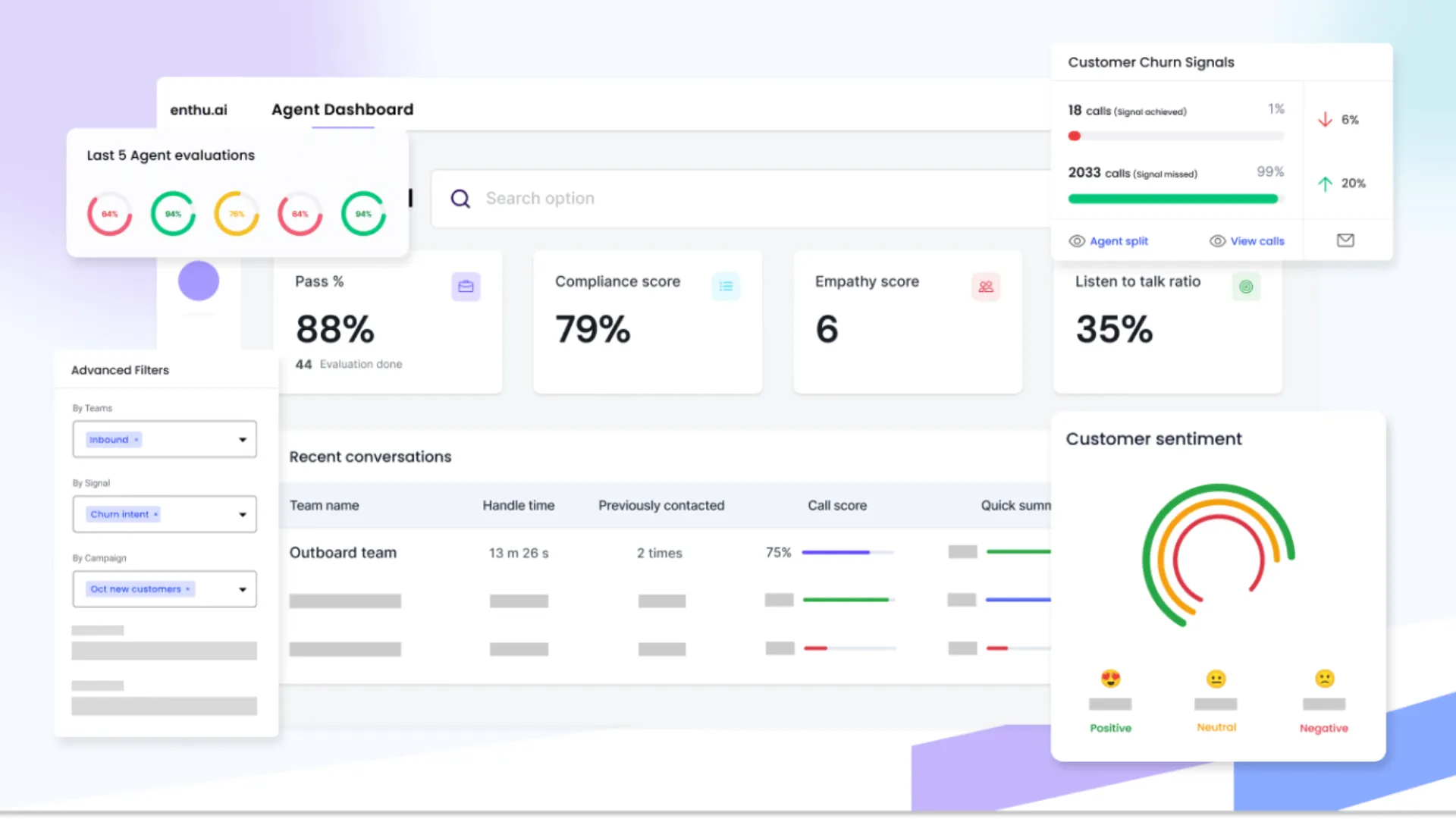Open the By Signal dropdown arrow
Viewport: 1456px width, 819px height.
point(243,514)
